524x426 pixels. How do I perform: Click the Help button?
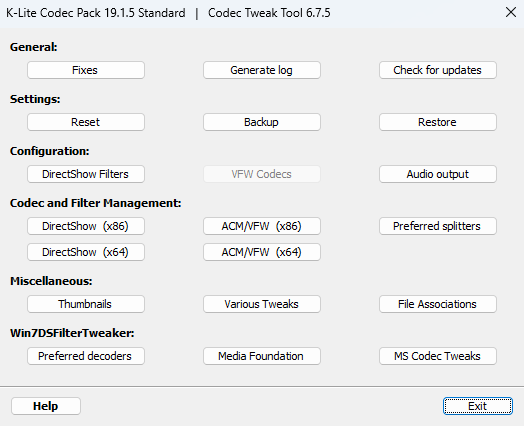(46, 406)
